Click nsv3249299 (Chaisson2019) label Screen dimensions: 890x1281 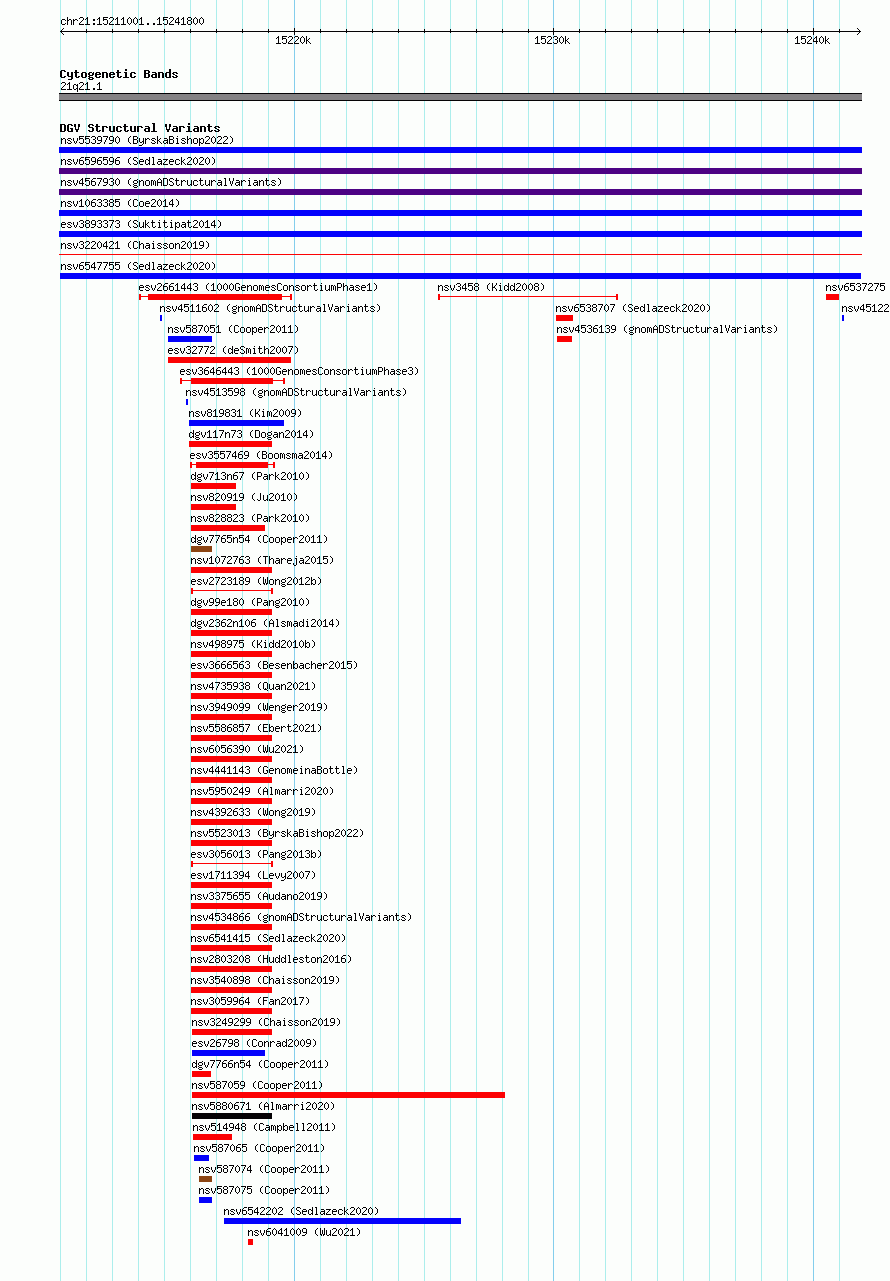pos(267,1022)
